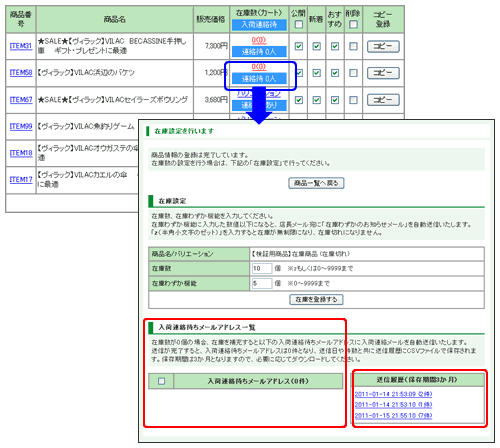Open the ITEM17 product link
The width and height of the screenshot is (500, 448).
(21, 180)
